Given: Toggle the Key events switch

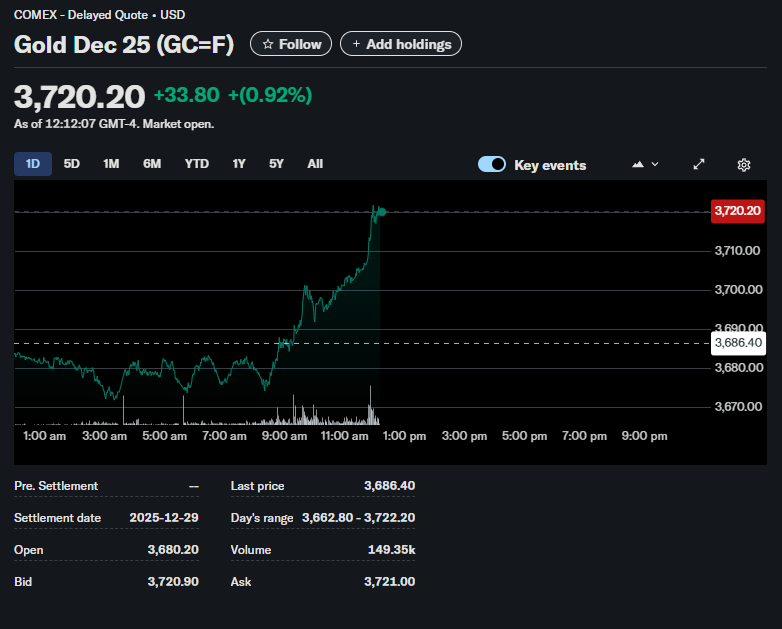Looking at the screenshot, I should click(x=492, y=164).
